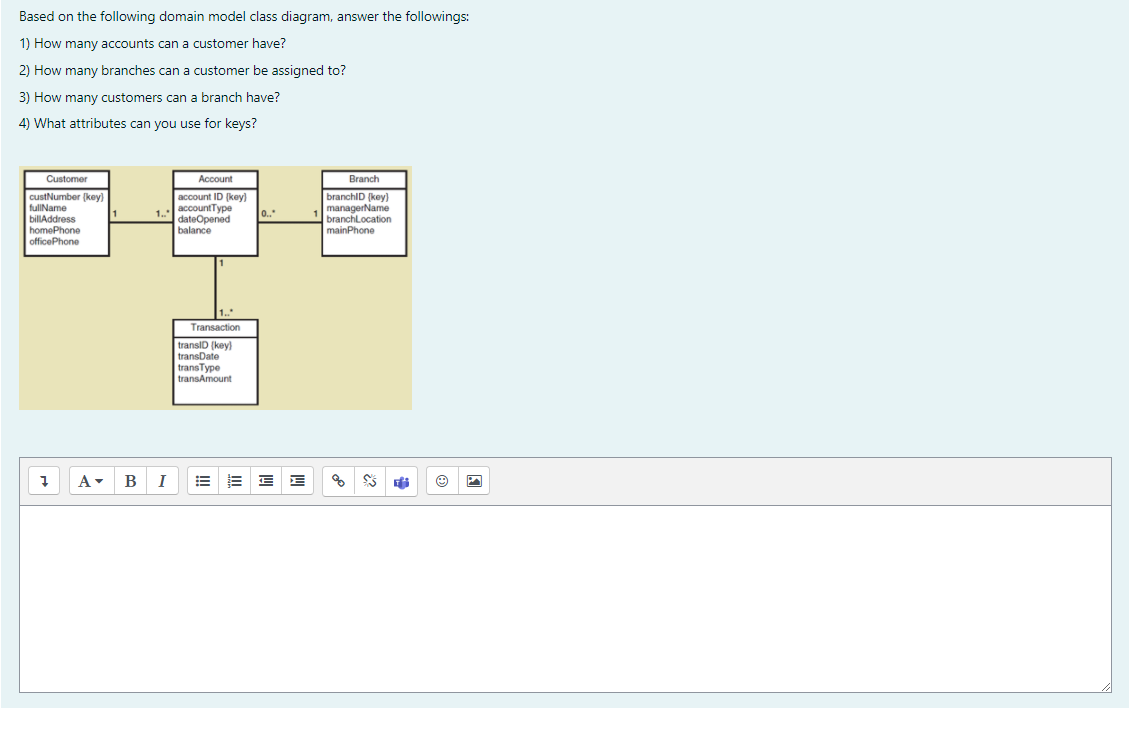Screen dimensions: 1129x733
Task: Select the Customer class box
Action: 66,215
